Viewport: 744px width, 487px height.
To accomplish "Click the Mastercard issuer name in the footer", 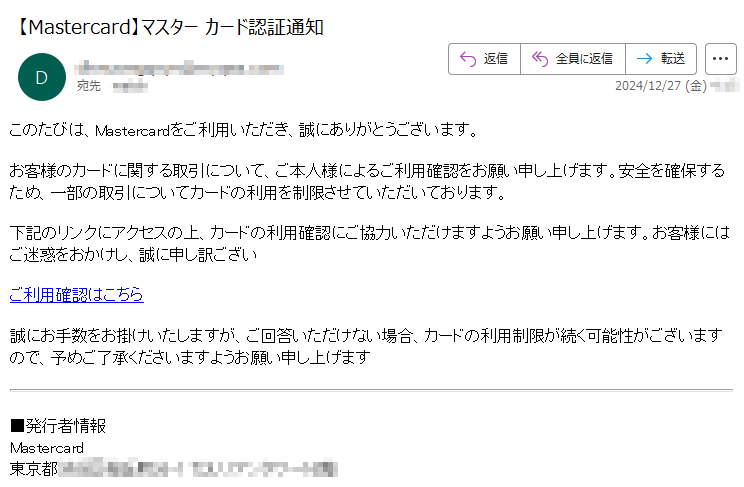I will click(47, 448).
